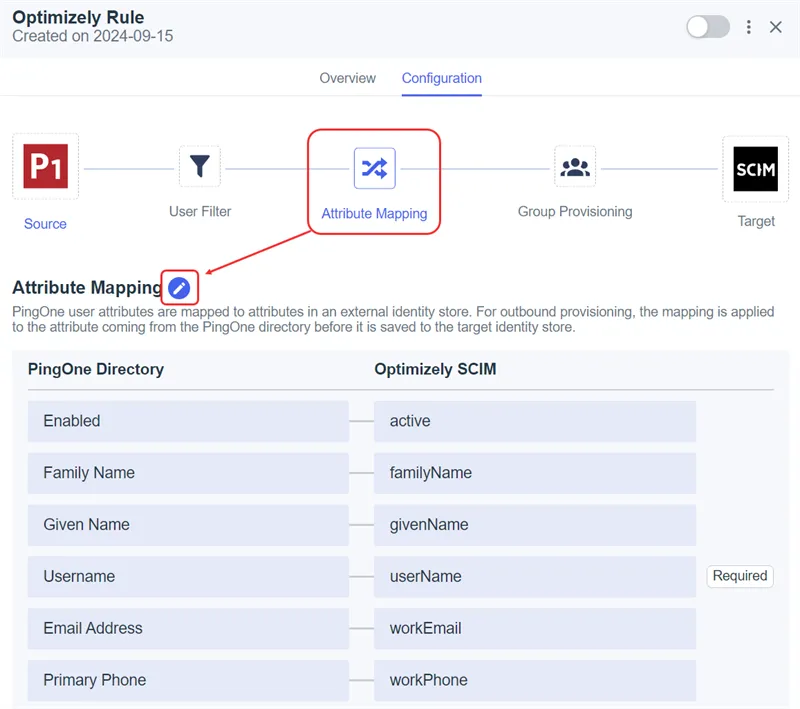
Task: Close the Optimizely Rule panel
Action: click(776, 27)
